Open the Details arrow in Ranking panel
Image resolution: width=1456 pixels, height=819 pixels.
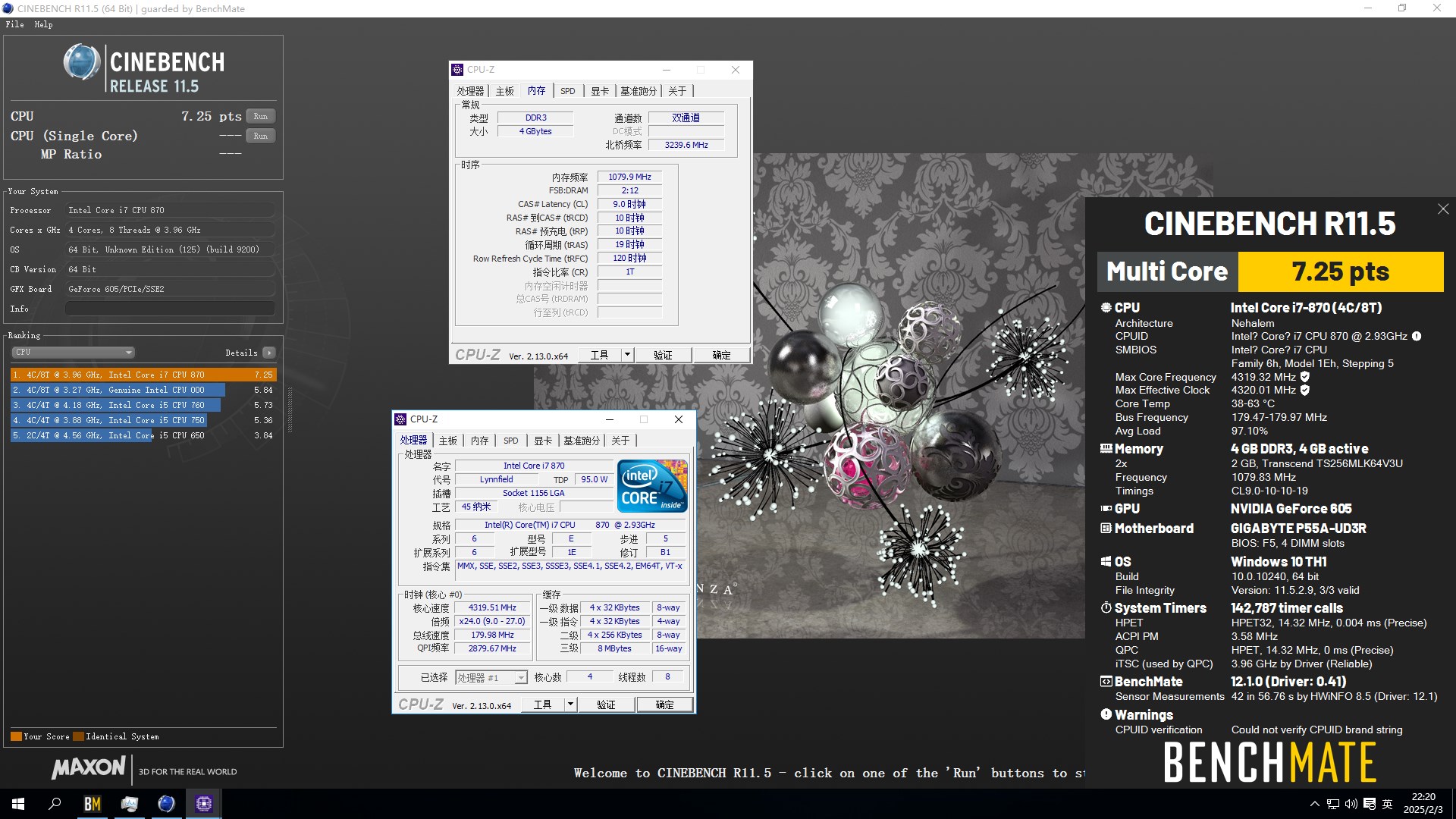(x=269, y=353)
